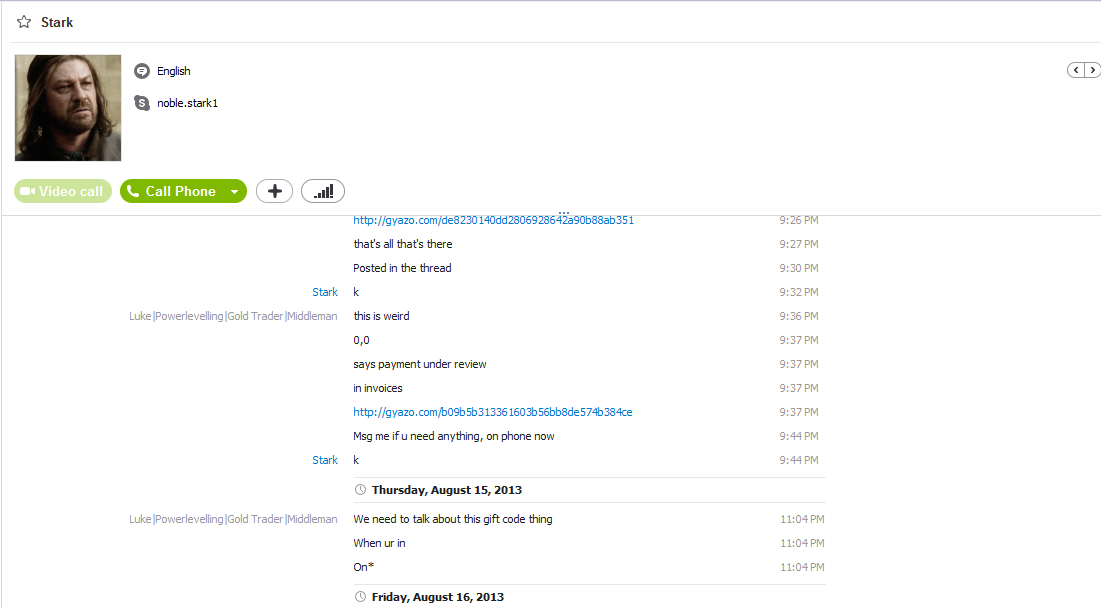Select message 'says payment under review'

420,364
